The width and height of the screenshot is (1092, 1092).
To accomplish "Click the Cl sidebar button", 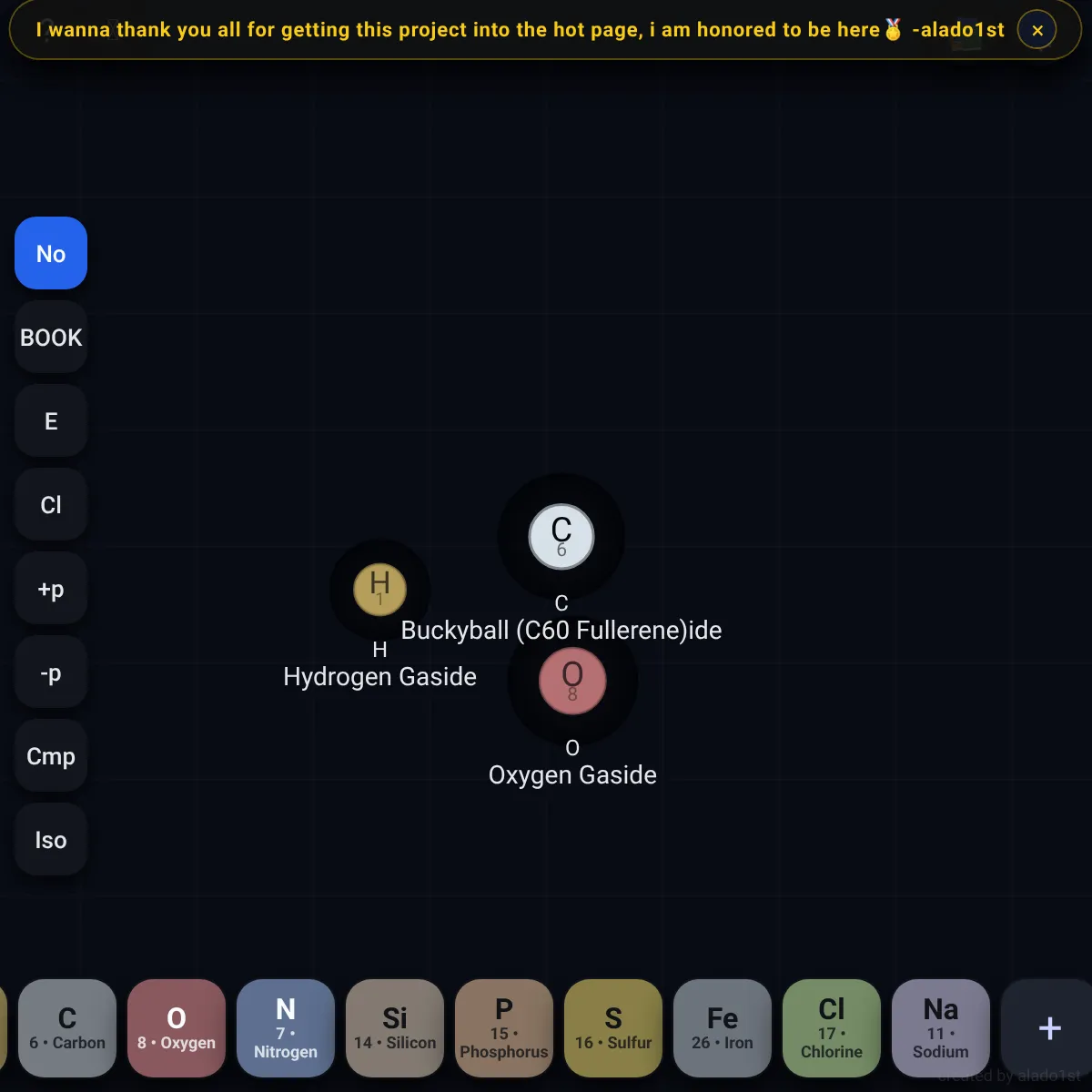I will click(51, 504).
